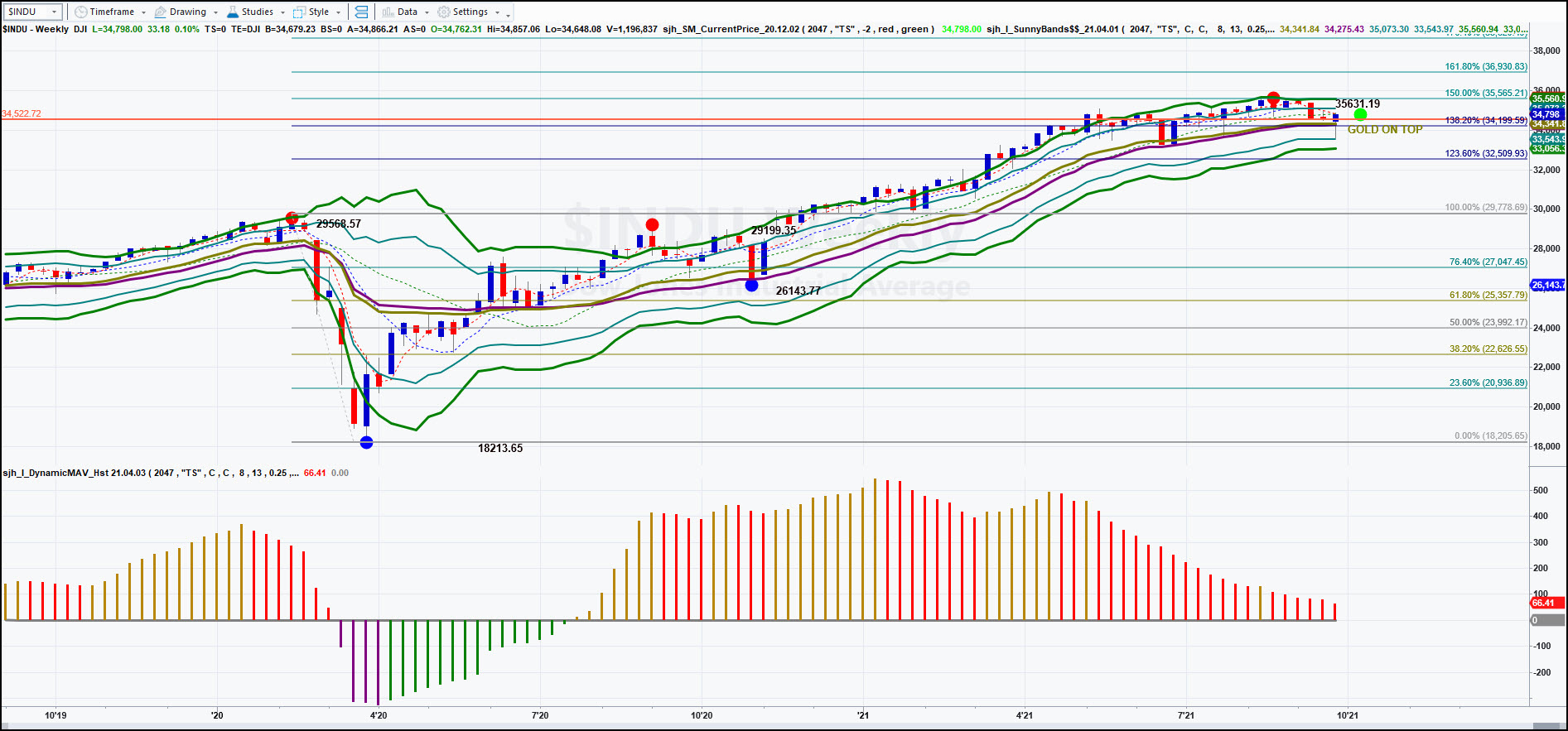This screenshot has height=731, width=1568.
Task: Click the Data bar-chart icon
Action: coord(388,12)
